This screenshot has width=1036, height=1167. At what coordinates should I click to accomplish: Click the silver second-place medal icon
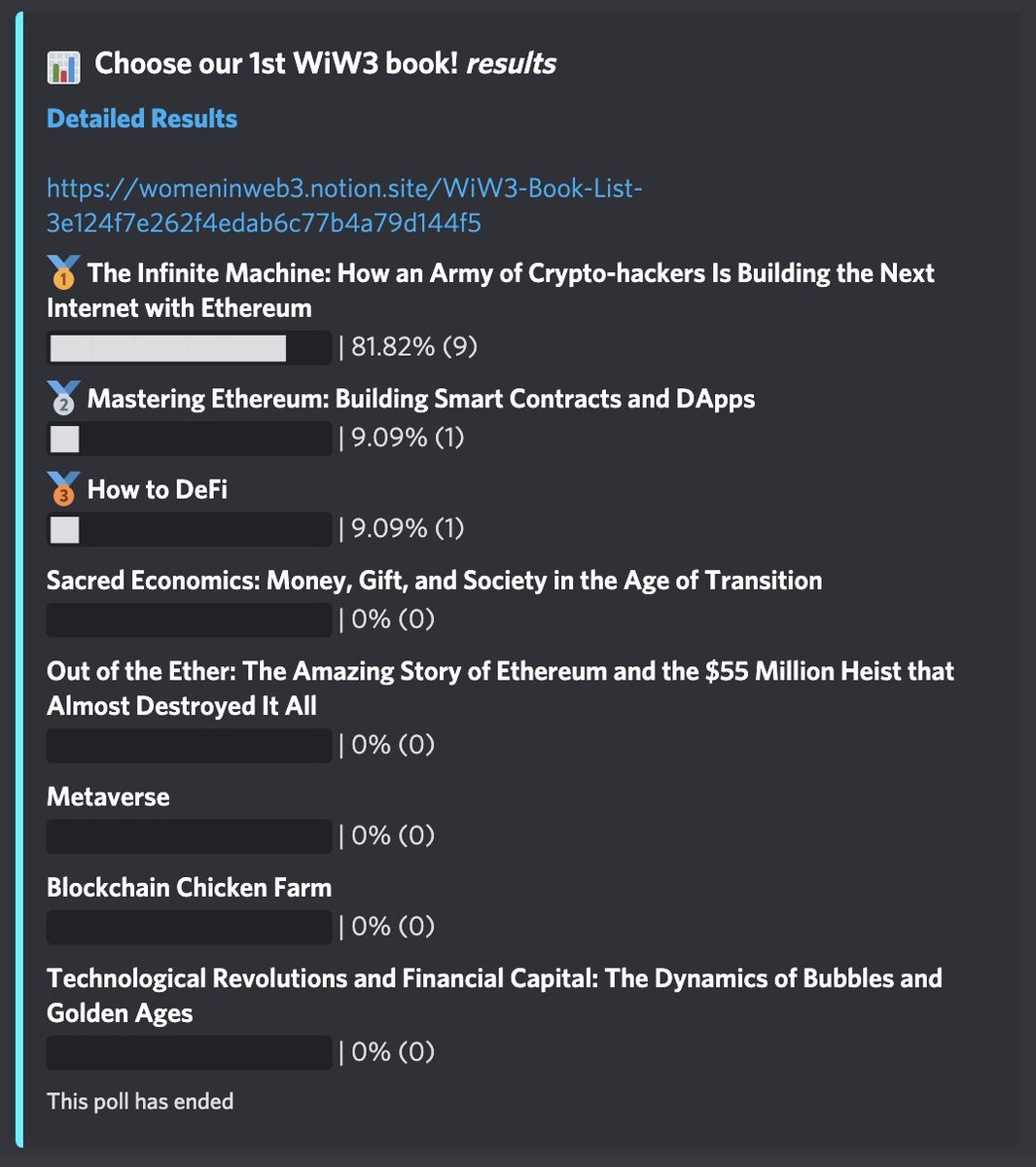(62, 399)
